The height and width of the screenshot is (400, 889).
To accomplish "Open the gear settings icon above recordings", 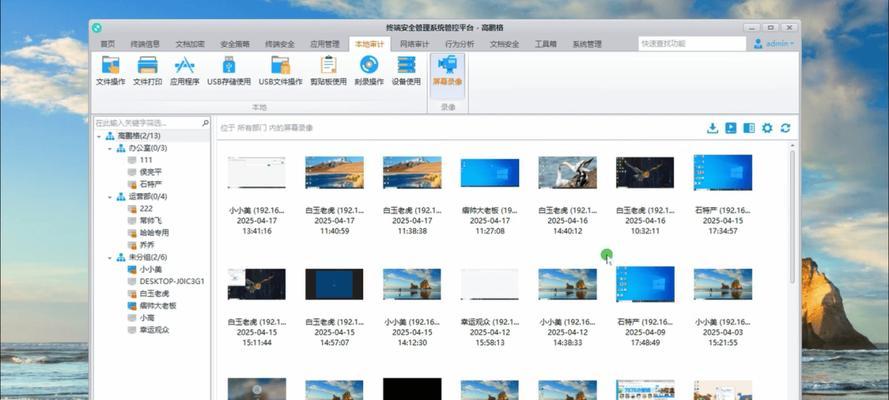I will coord(767,128).
